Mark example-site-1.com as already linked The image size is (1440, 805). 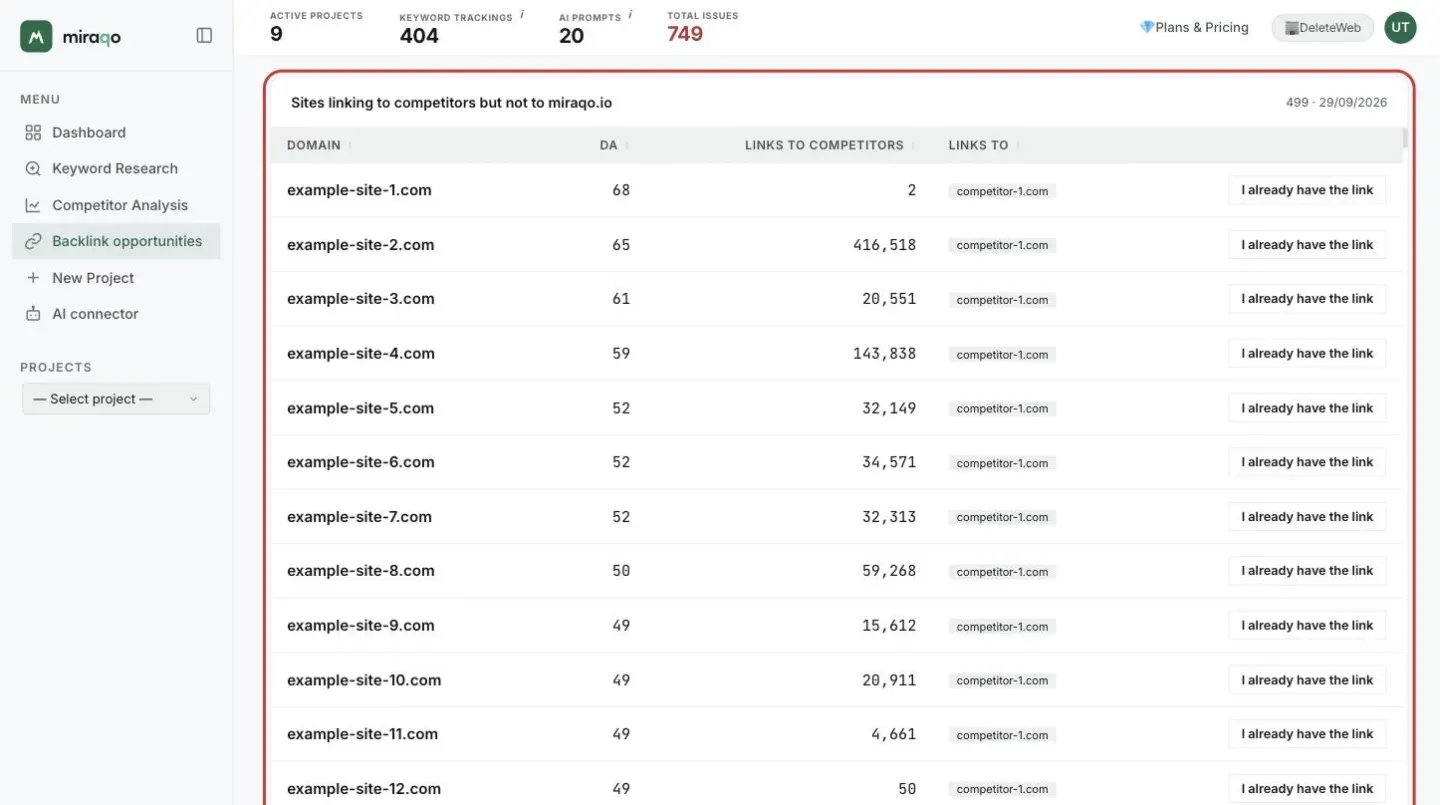1307,190
